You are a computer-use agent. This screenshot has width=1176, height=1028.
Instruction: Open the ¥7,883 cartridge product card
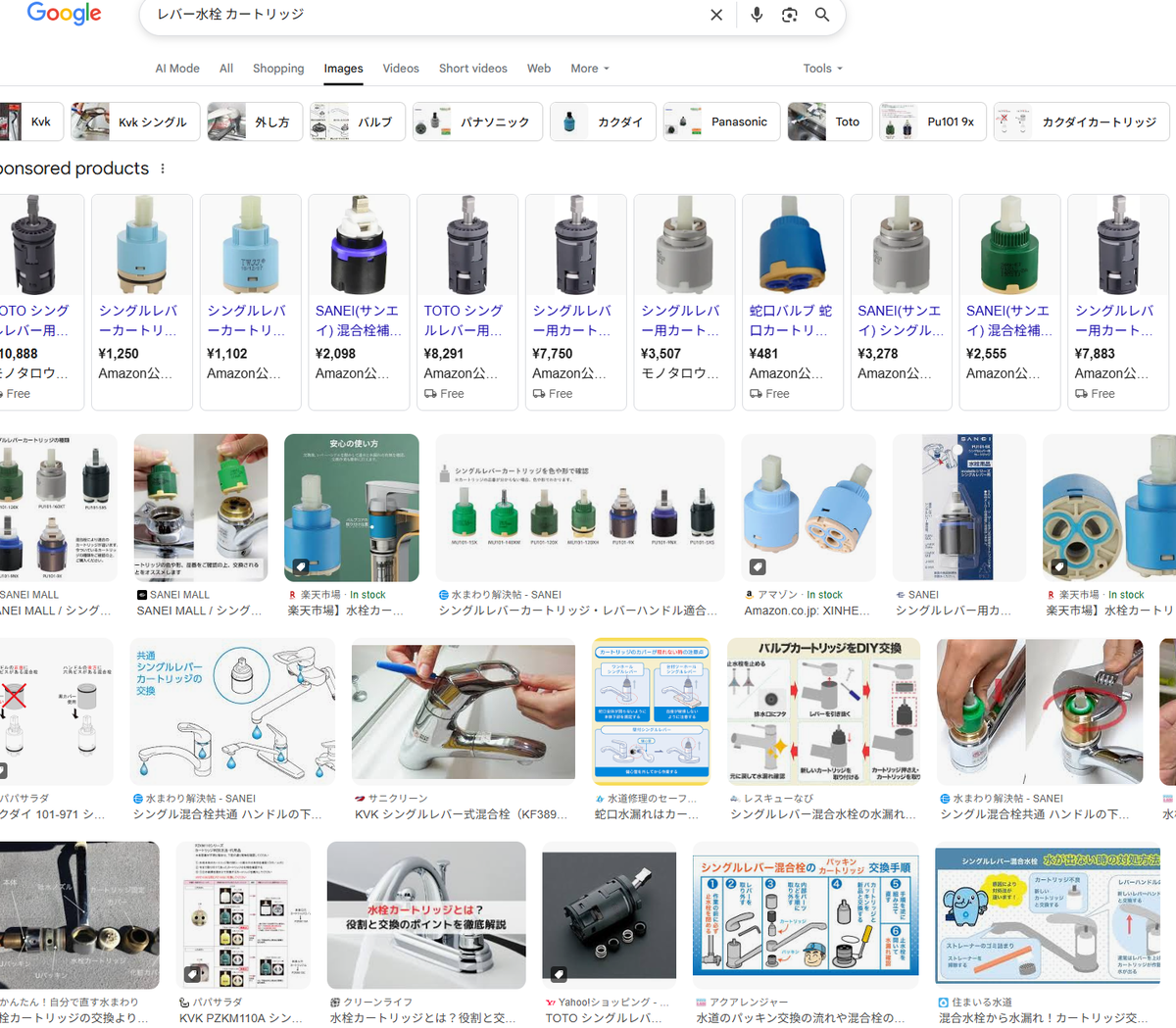tap(1118, 302)
